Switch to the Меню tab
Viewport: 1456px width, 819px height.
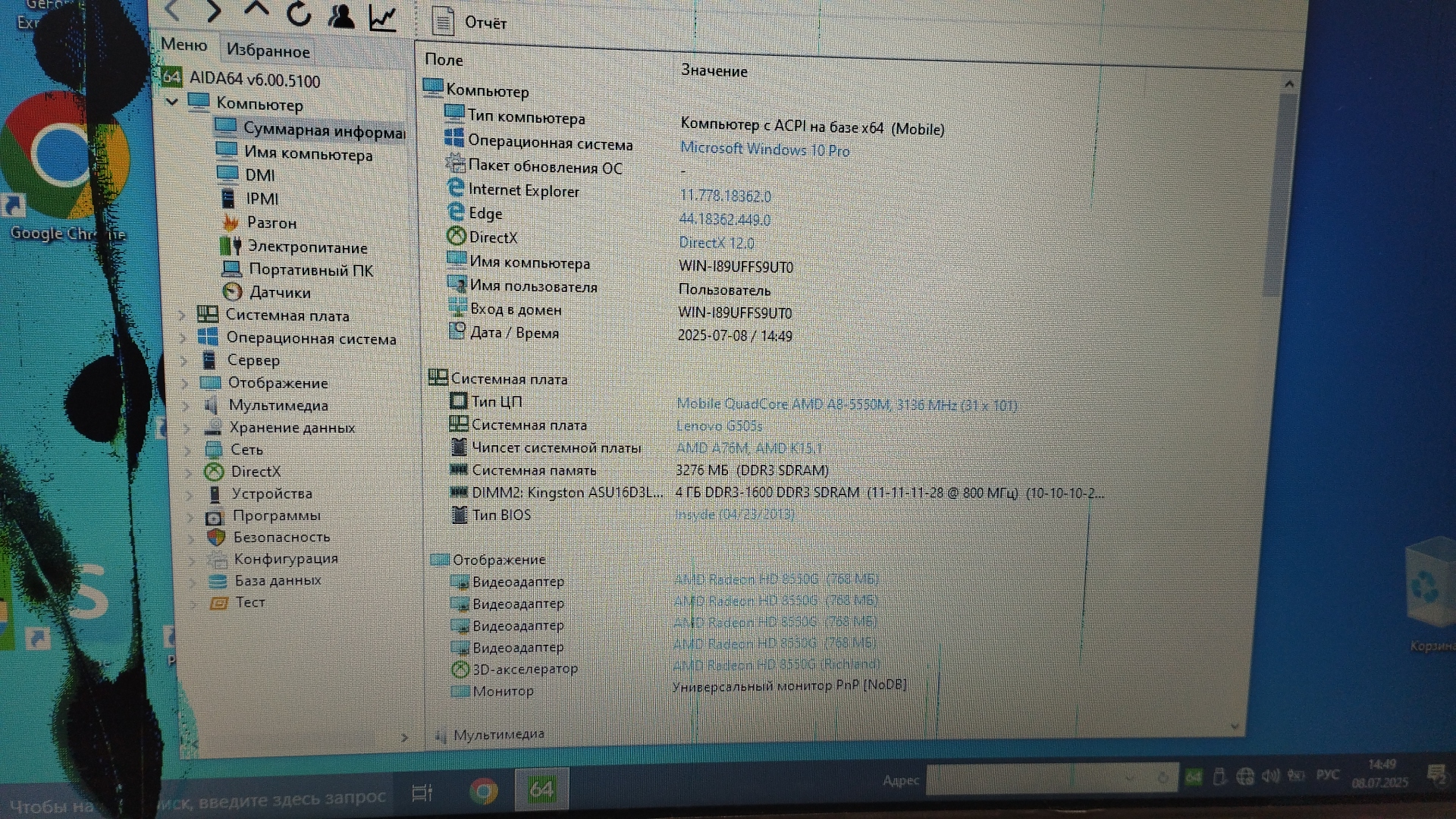click(x=184, y=45)
